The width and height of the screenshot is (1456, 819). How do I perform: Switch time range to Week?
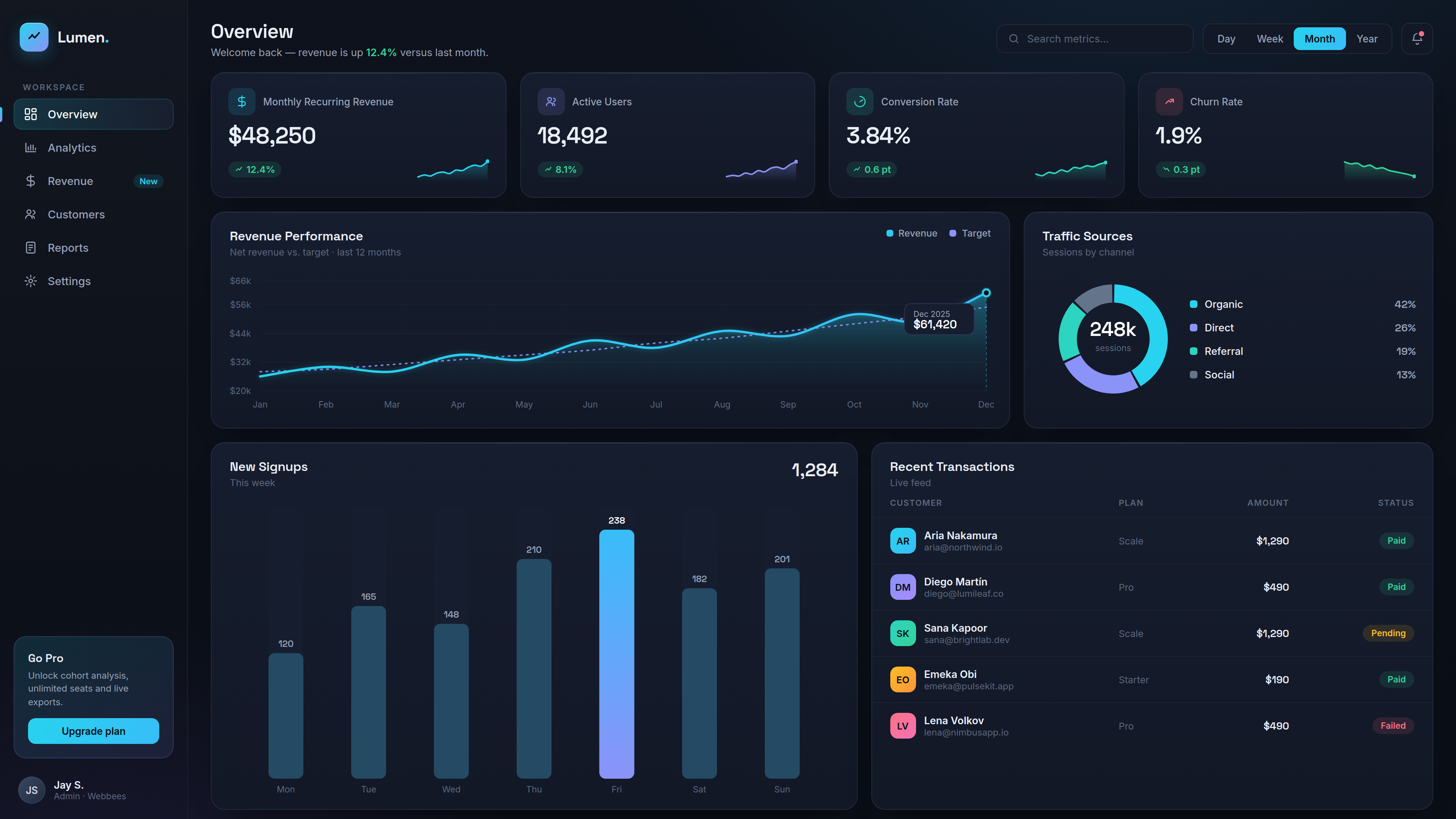pyautogui.click(x=1269, y=39)
